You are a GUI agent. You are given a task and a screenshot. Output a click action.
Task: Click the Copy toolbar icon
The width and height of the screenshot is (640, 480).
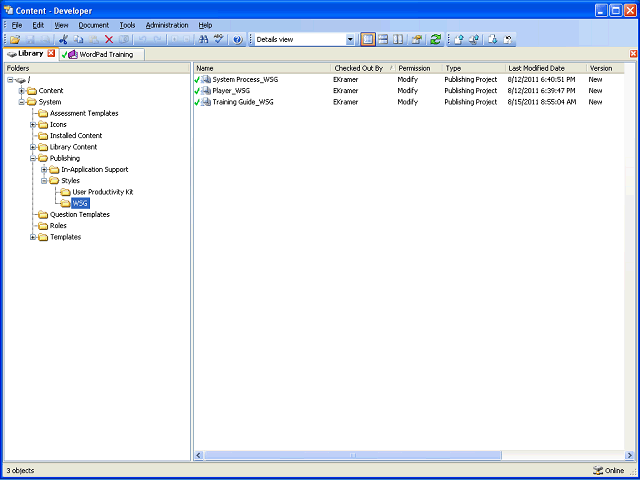click(78, 40)
